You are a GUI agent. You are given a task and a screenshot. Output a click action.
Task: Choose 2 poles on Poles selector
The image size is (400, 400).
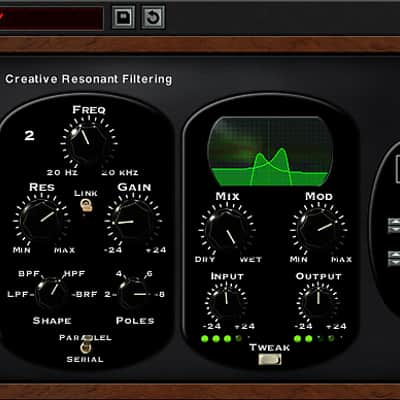(x=107, y=294)
